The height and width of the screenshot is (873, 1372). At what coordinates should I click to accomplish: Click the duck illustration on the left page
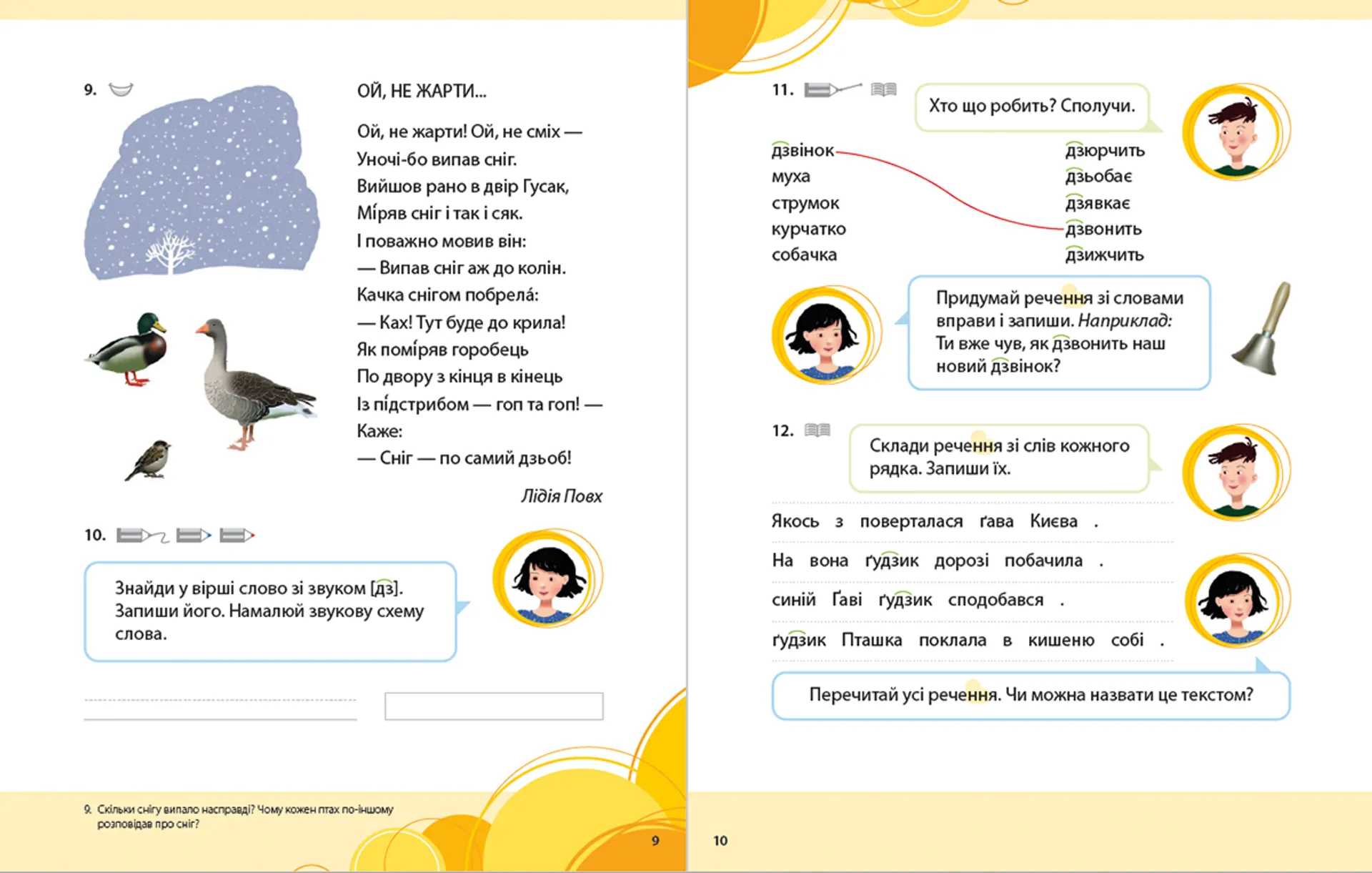[133, 349]
